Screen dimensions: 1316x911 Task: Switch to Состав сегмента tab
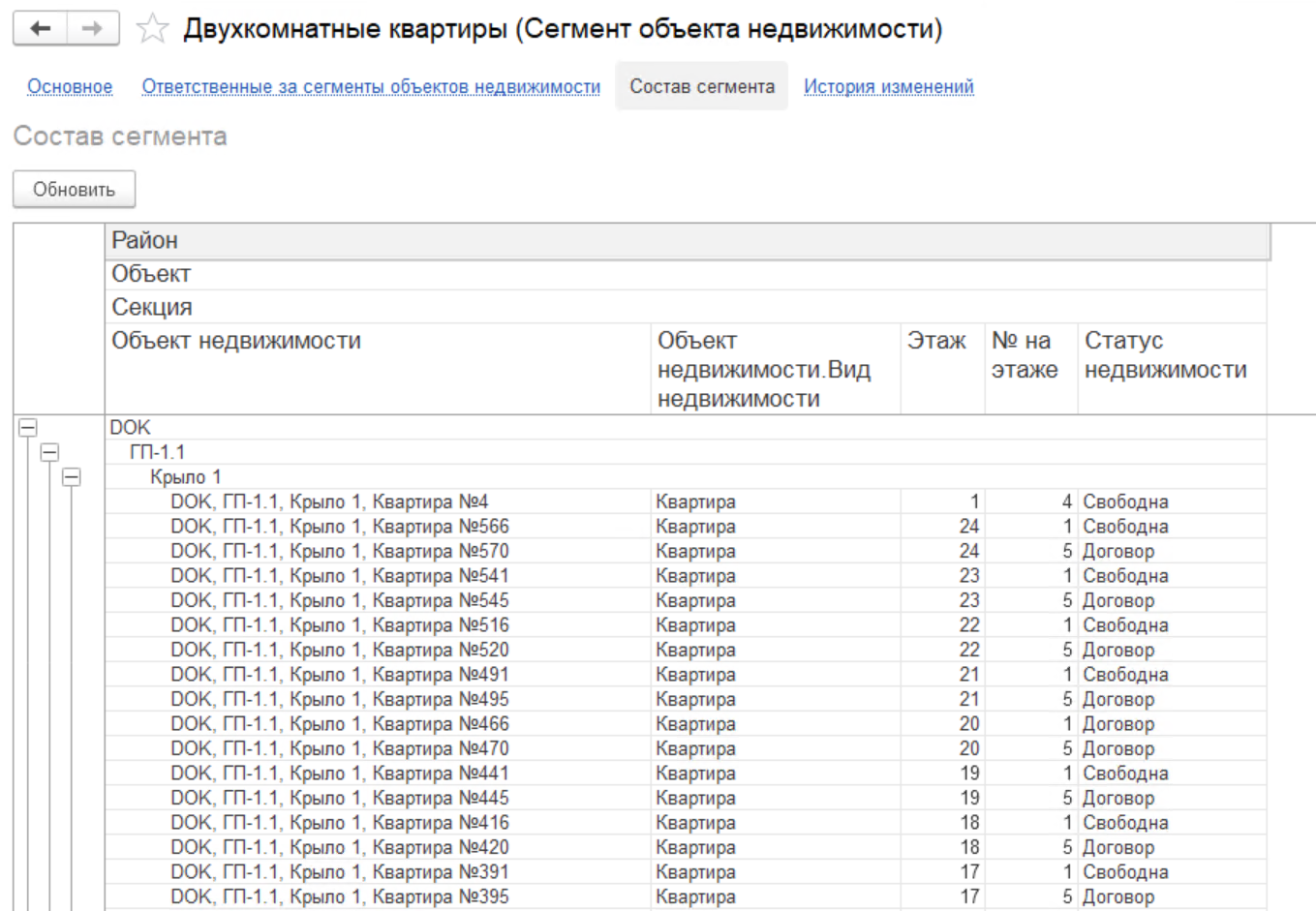pos(701,87)
